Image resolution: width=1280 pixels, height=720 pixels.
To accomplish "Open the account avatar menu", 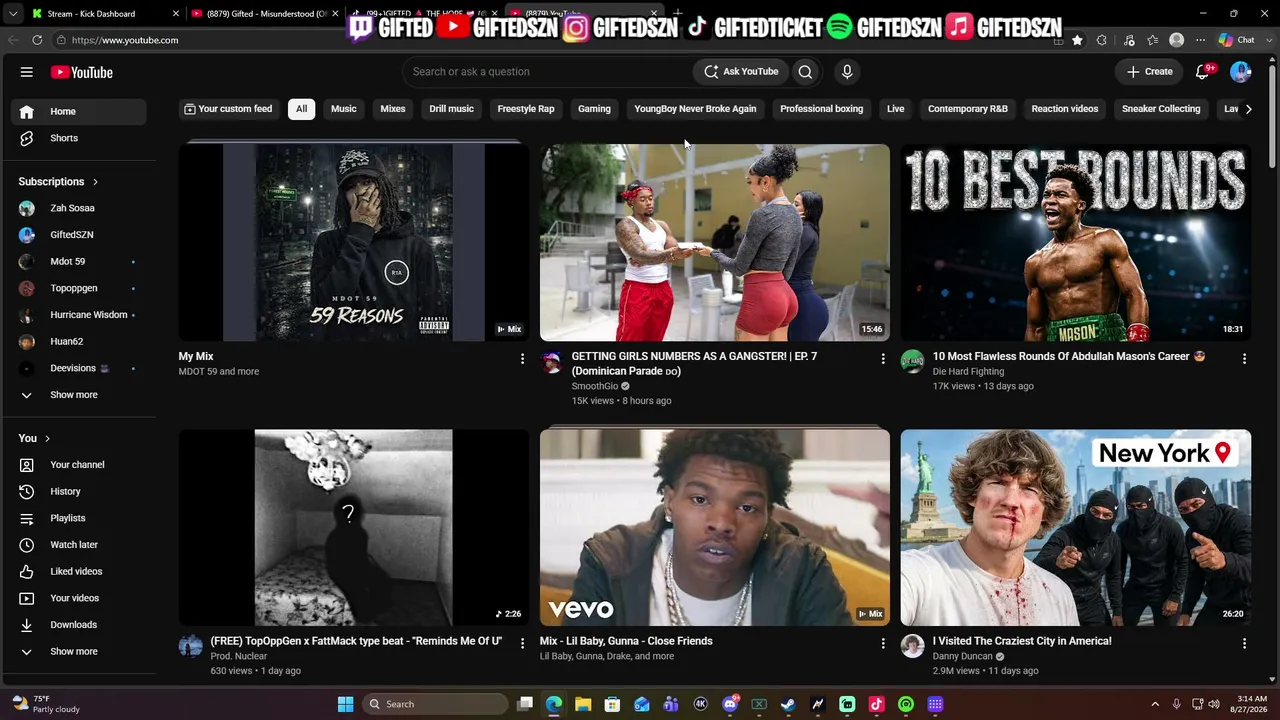I will point(1240,72).
